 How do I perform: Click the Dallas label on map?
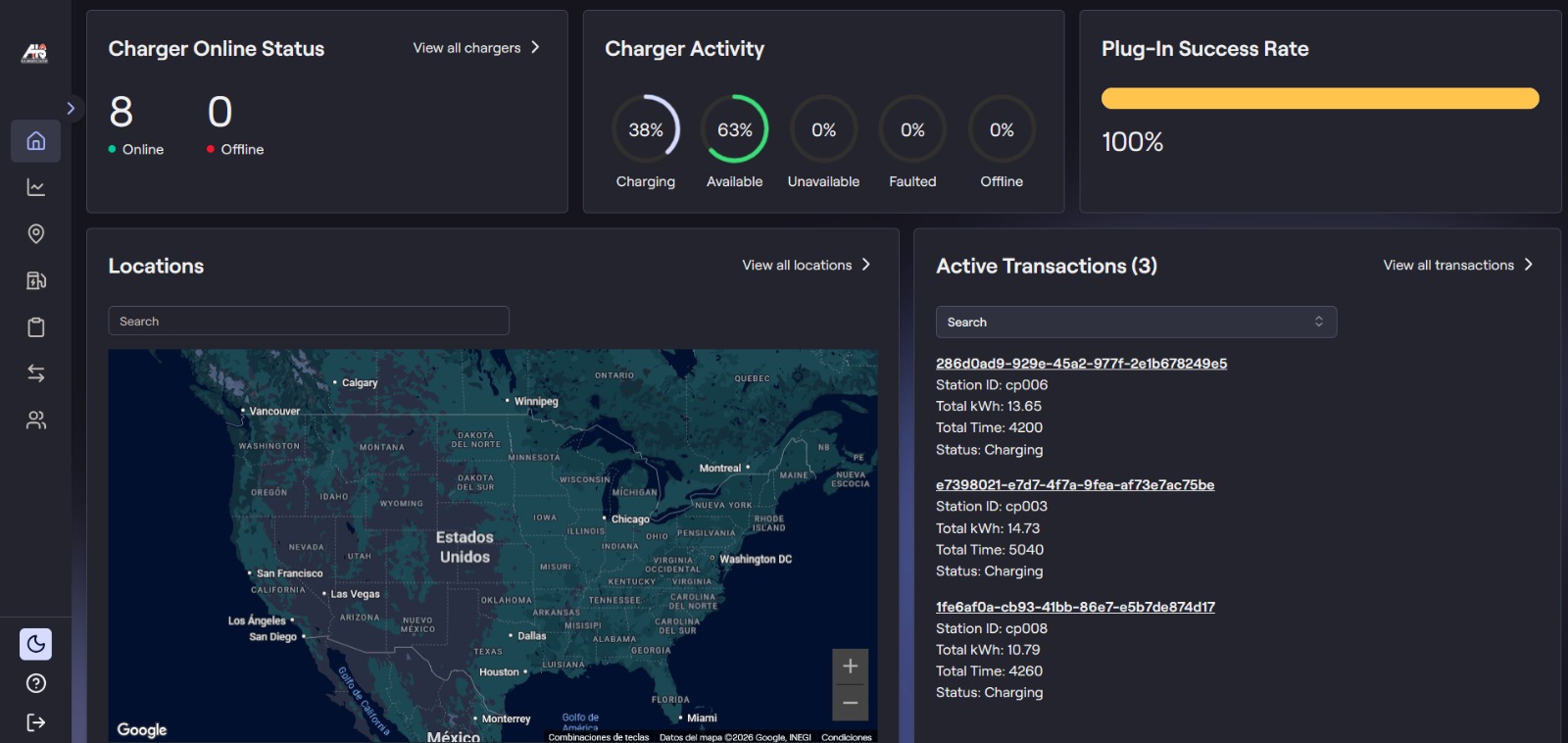532,636
